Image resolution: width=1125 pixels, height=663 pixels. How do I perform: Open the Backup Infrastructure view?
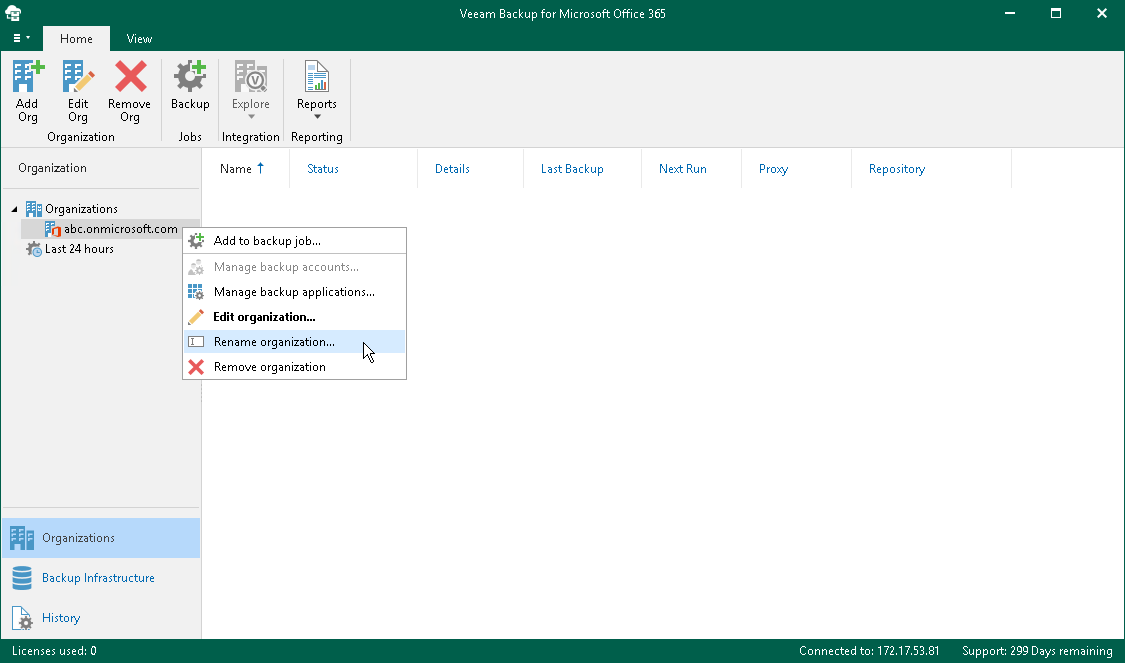coord(101,578)
